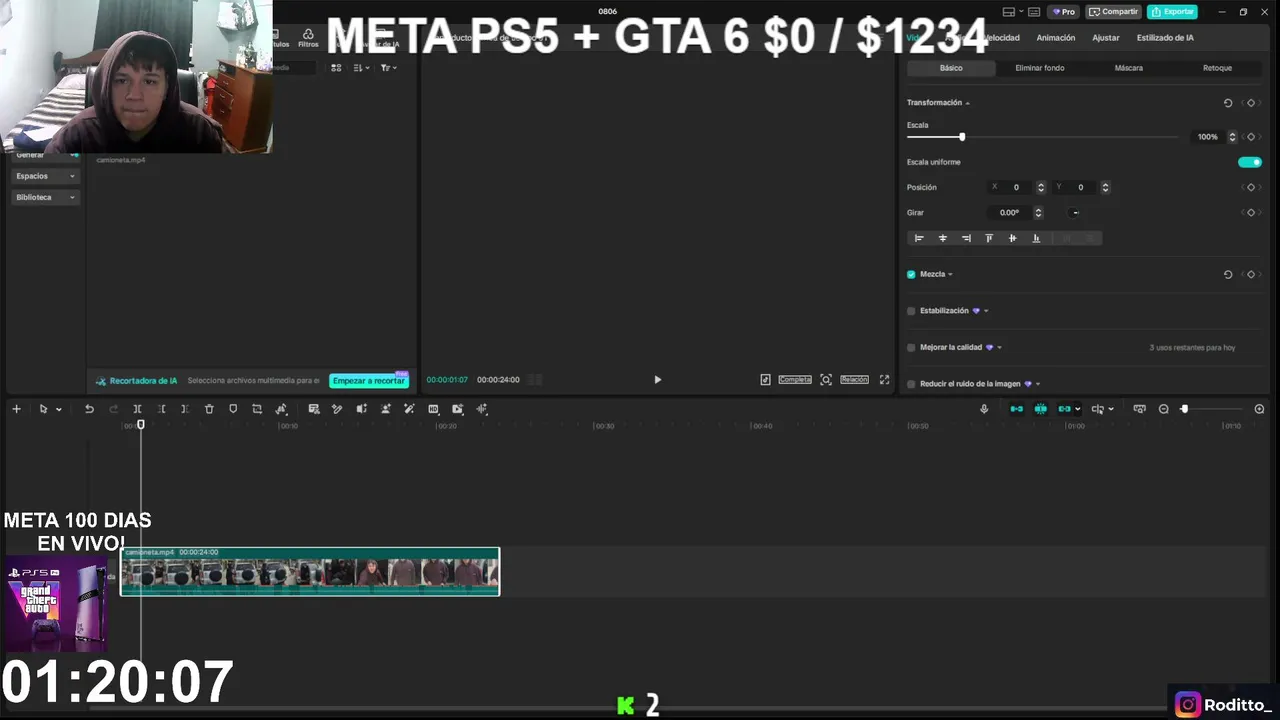Viewport: 1280px width, 720px height.
Task: Click the Escala slider handle
Action: pos(962,137)
